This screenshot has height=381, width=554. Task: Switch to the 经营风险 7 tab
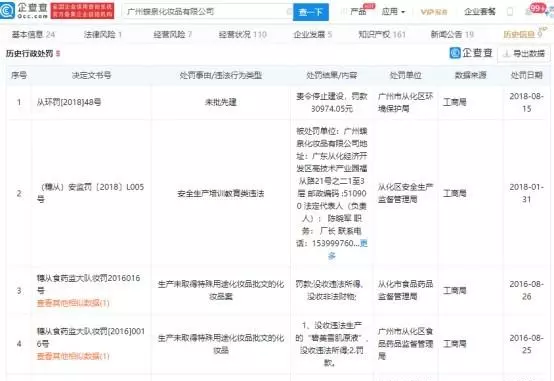click(173, 34)
